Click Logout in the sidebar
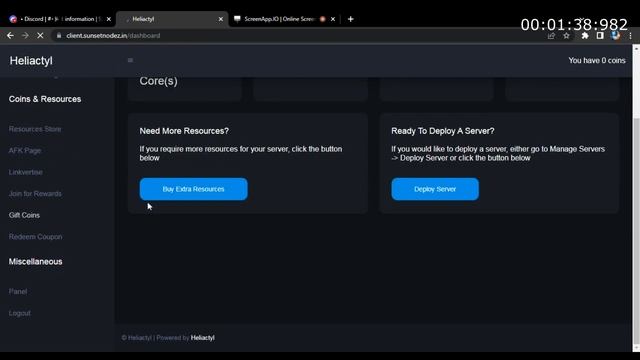 20,313
